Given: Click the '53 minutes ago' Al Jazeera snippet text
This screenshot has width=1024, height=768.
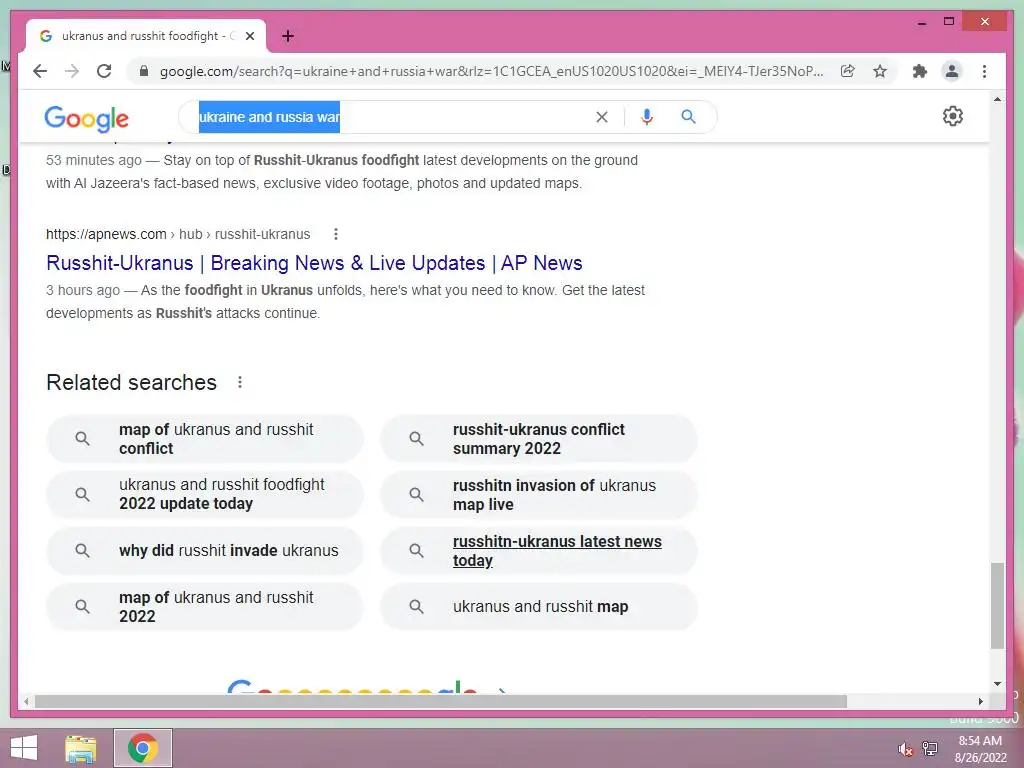Looking at the screenshot, I should tap(342, 172).
